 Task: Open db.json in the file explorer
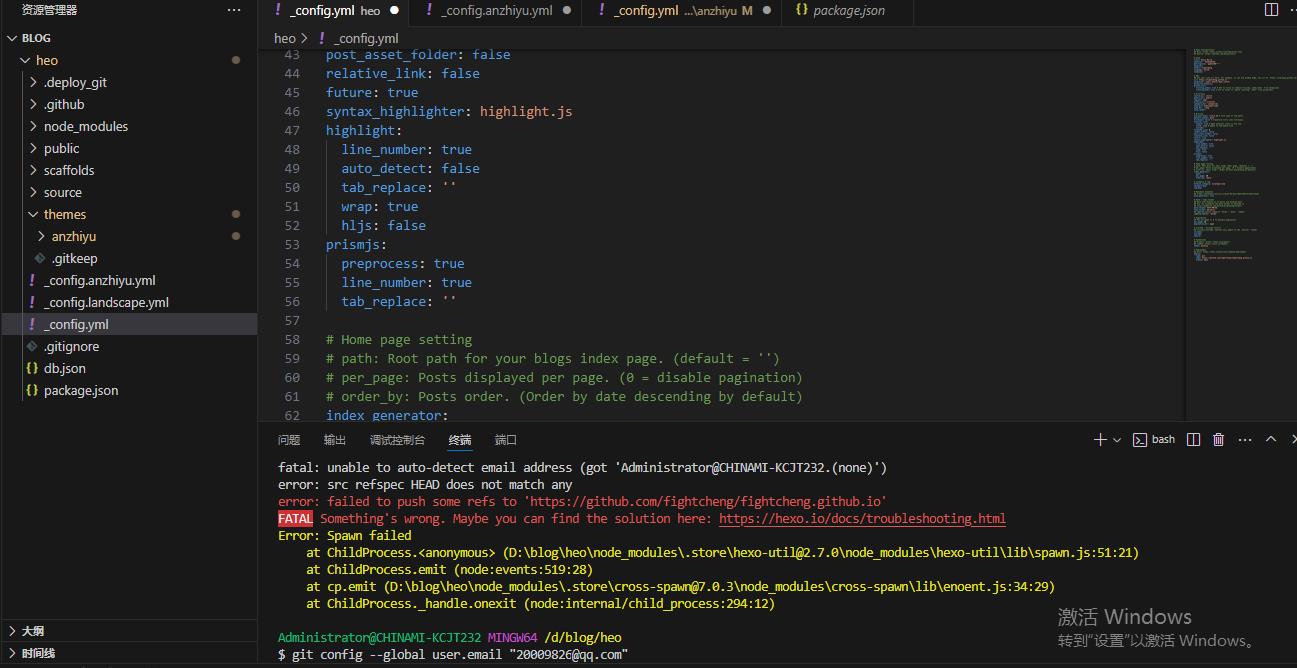point(64,368)
